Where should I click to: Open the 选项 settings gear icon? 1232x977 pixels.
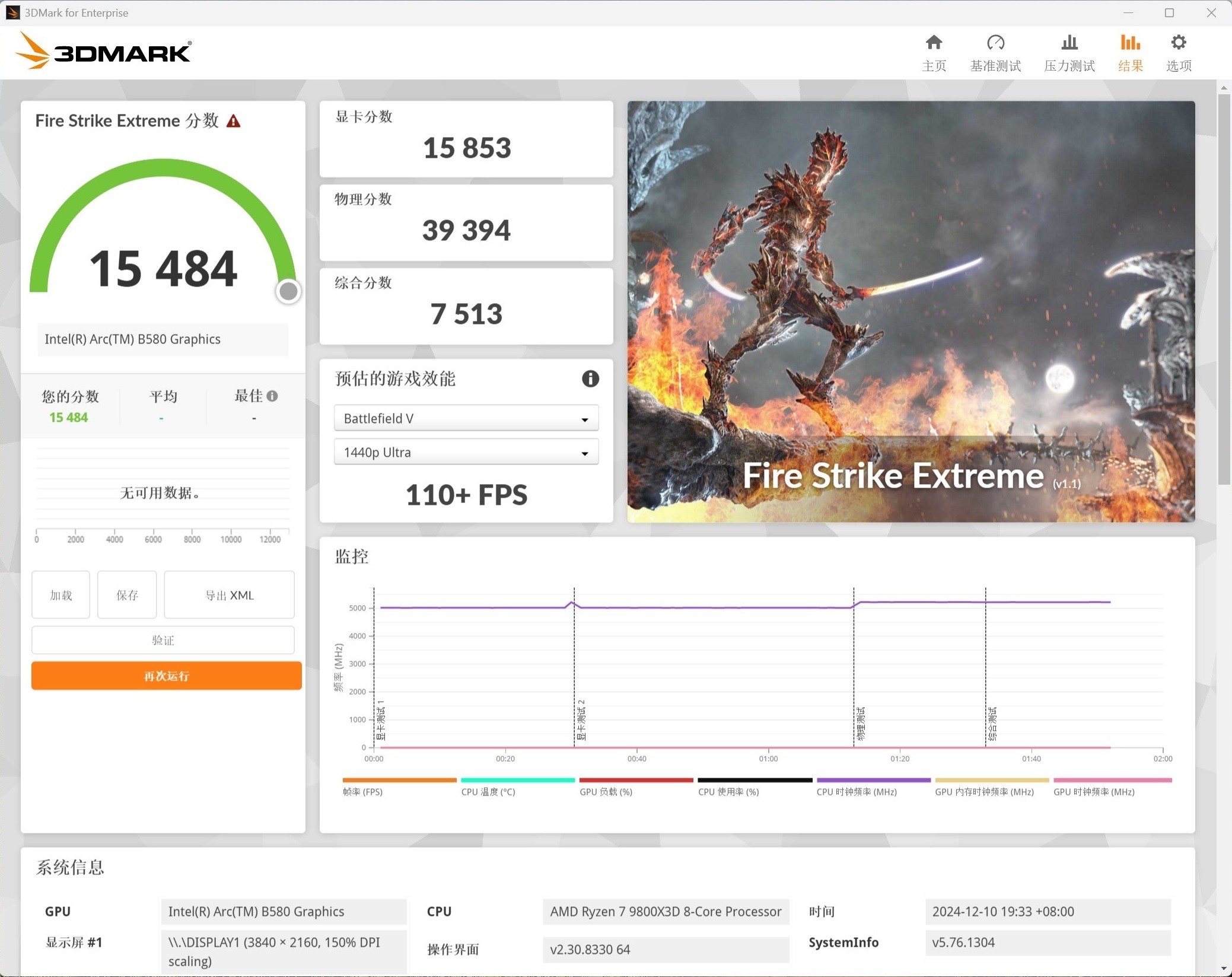pyautogui.click(x=1179, y=43)
